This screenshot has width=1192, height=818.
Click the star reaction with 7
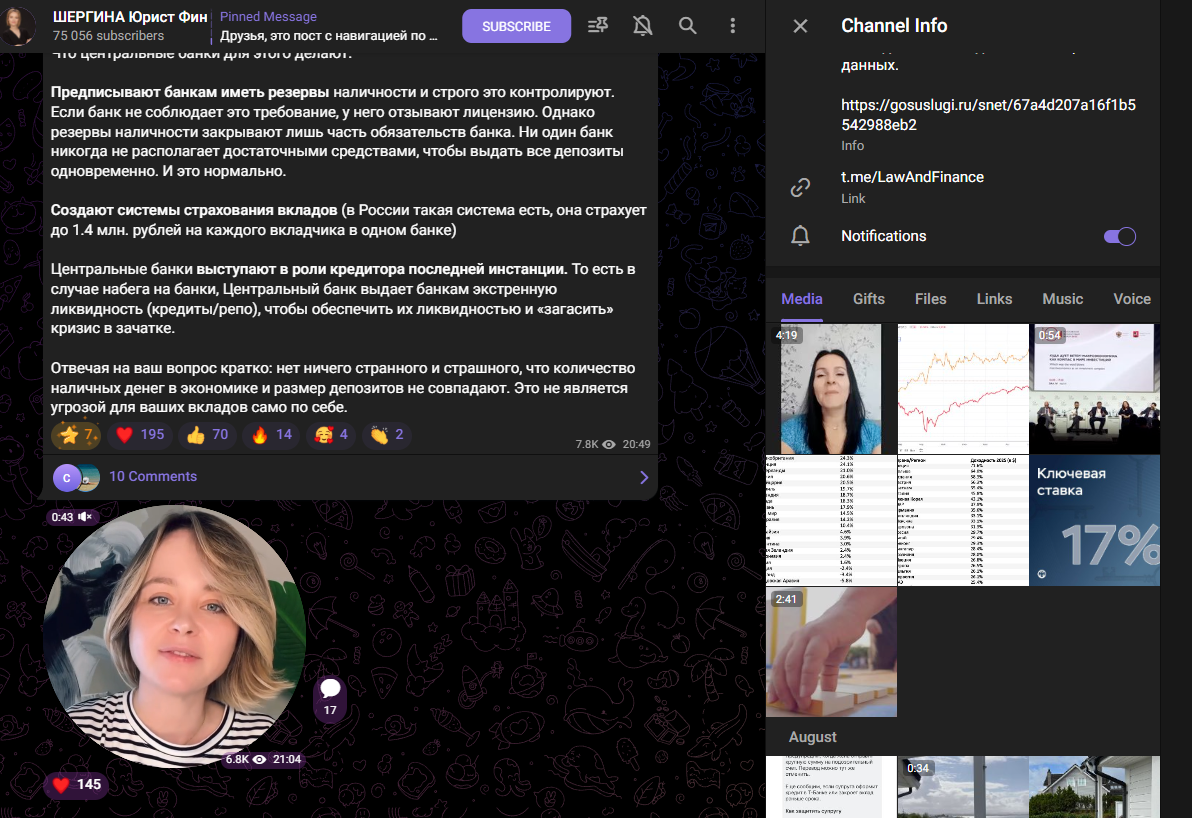click(x=77, y=435)
